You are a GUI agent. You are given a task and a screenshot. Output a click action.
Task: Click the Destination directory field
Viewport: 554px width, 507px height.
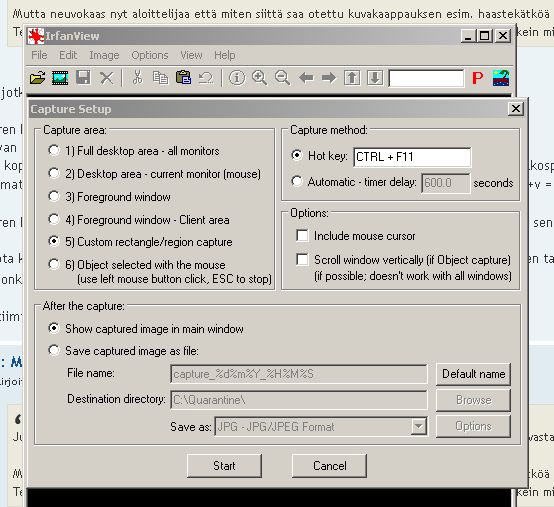[x=299, y=400]
